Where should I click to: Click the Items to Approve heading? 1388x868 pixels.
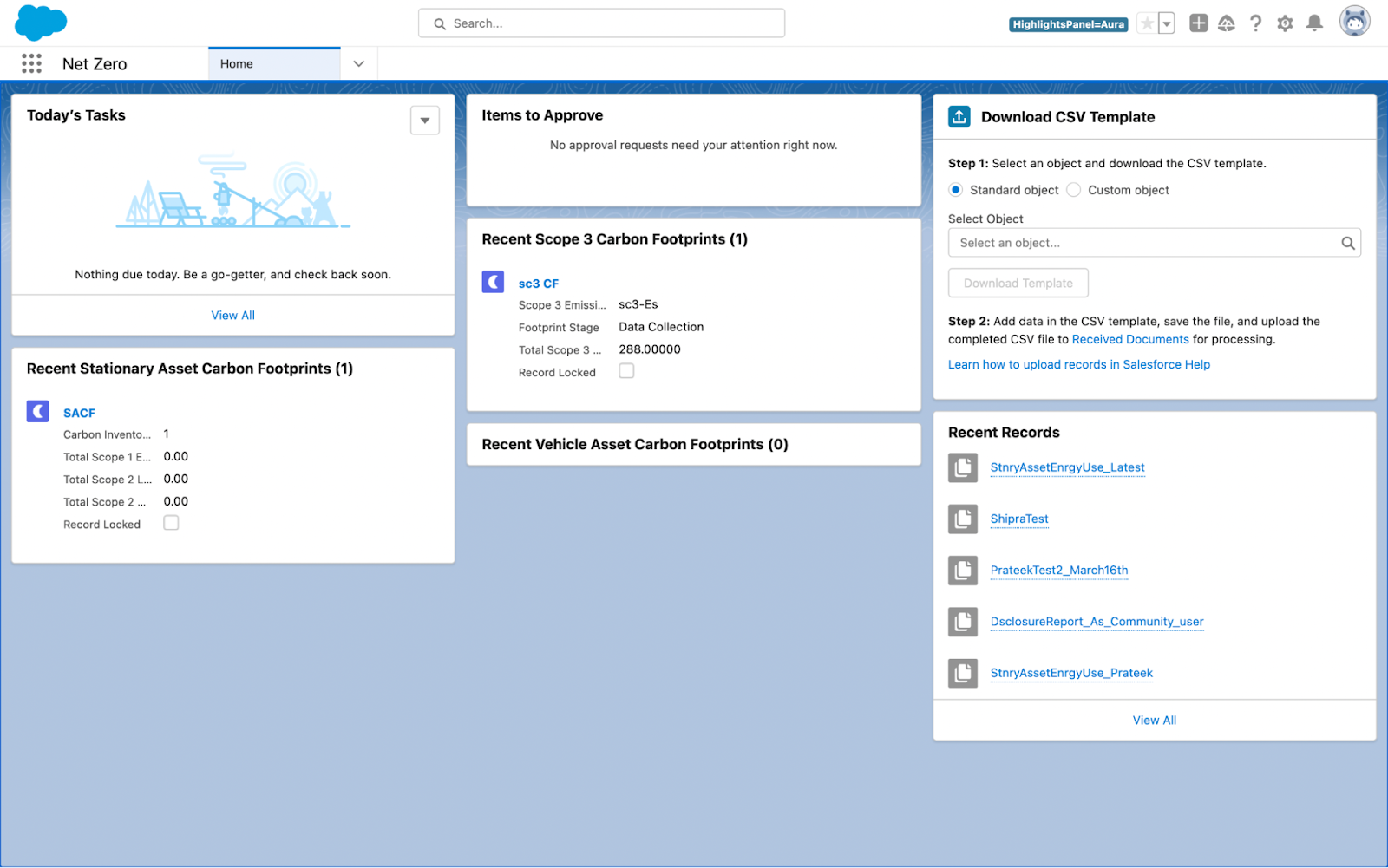point(542,115)
